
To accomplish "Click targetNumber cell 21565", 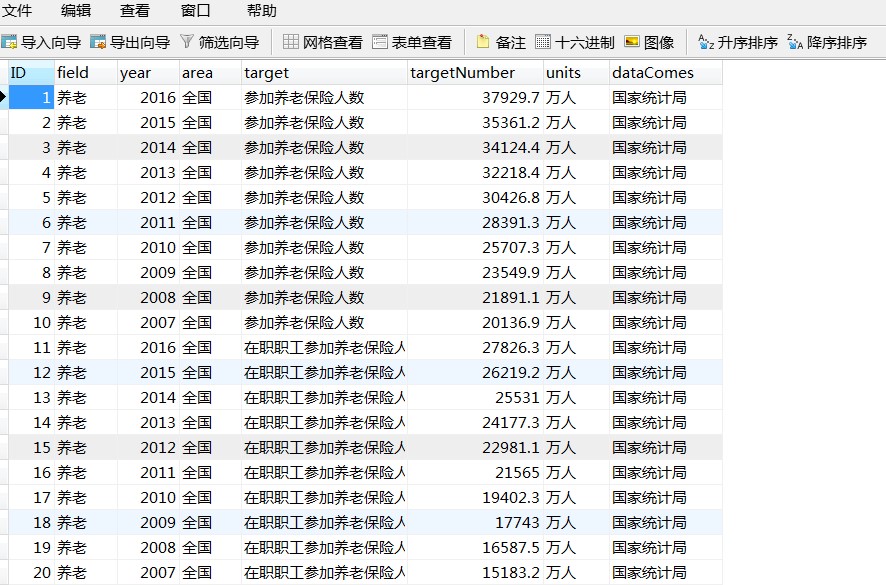I will 475,472.
